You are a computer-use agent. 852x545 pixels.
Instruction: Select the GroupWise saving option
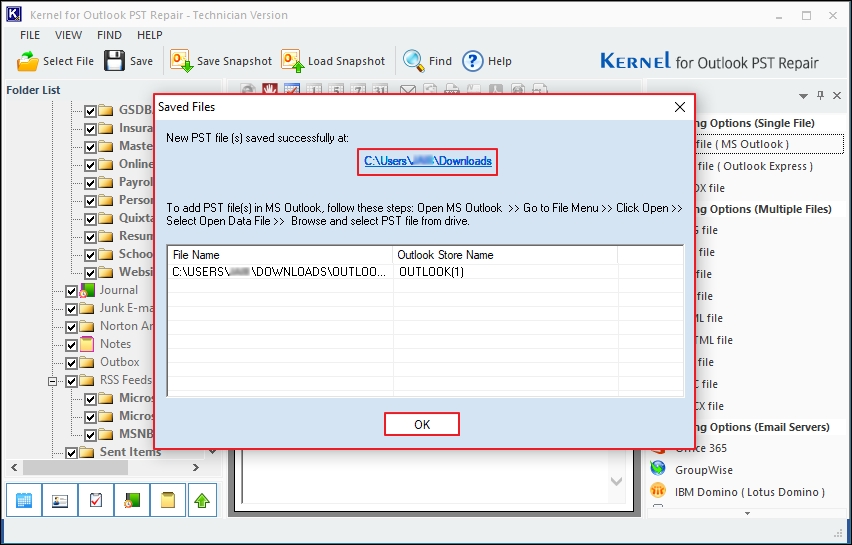coord(704,470)
